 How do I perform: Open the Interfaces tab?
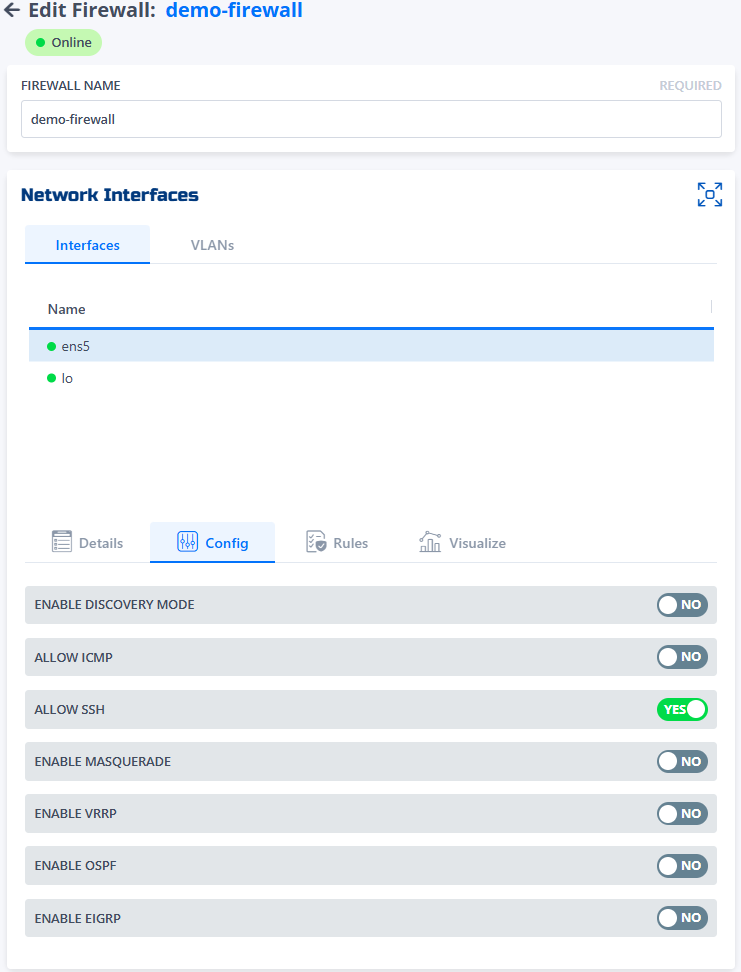[88, 245]
